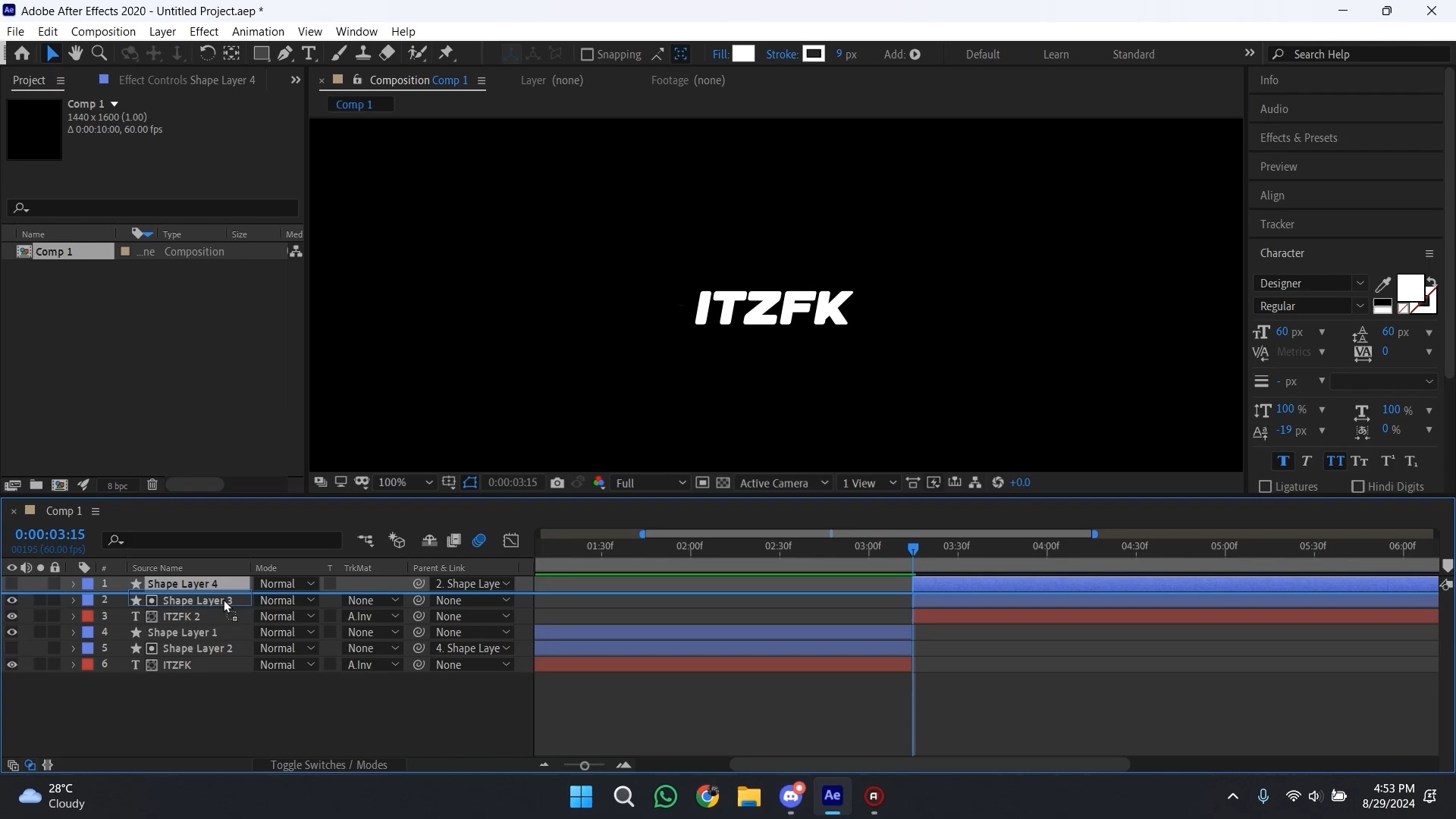Hide ITZFK 2 layer visibility
This screenshot has width=1456, height=819.
click(11, 617)
